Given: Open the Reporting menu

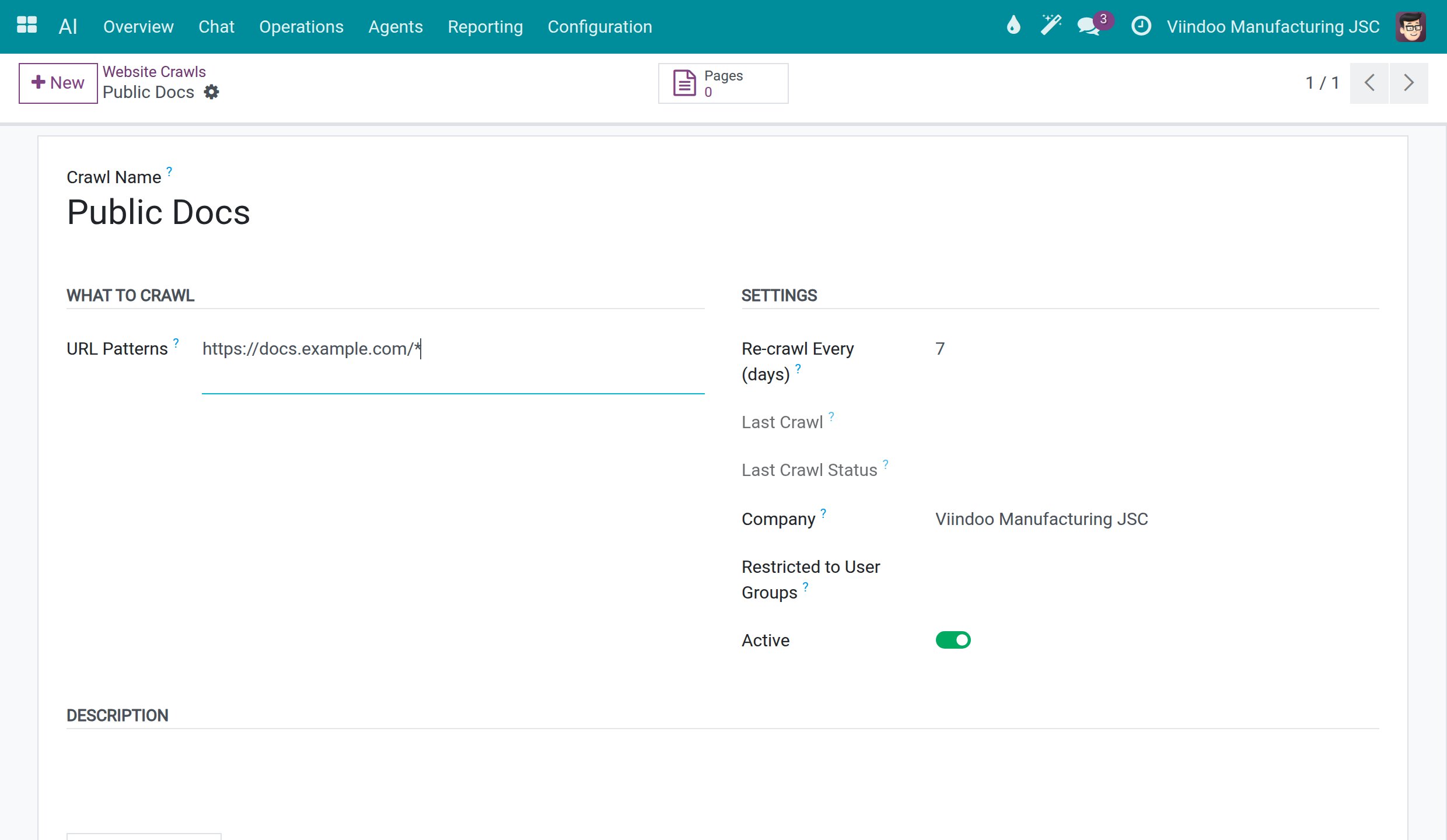Looking at the screenshot, I should 485,27.
